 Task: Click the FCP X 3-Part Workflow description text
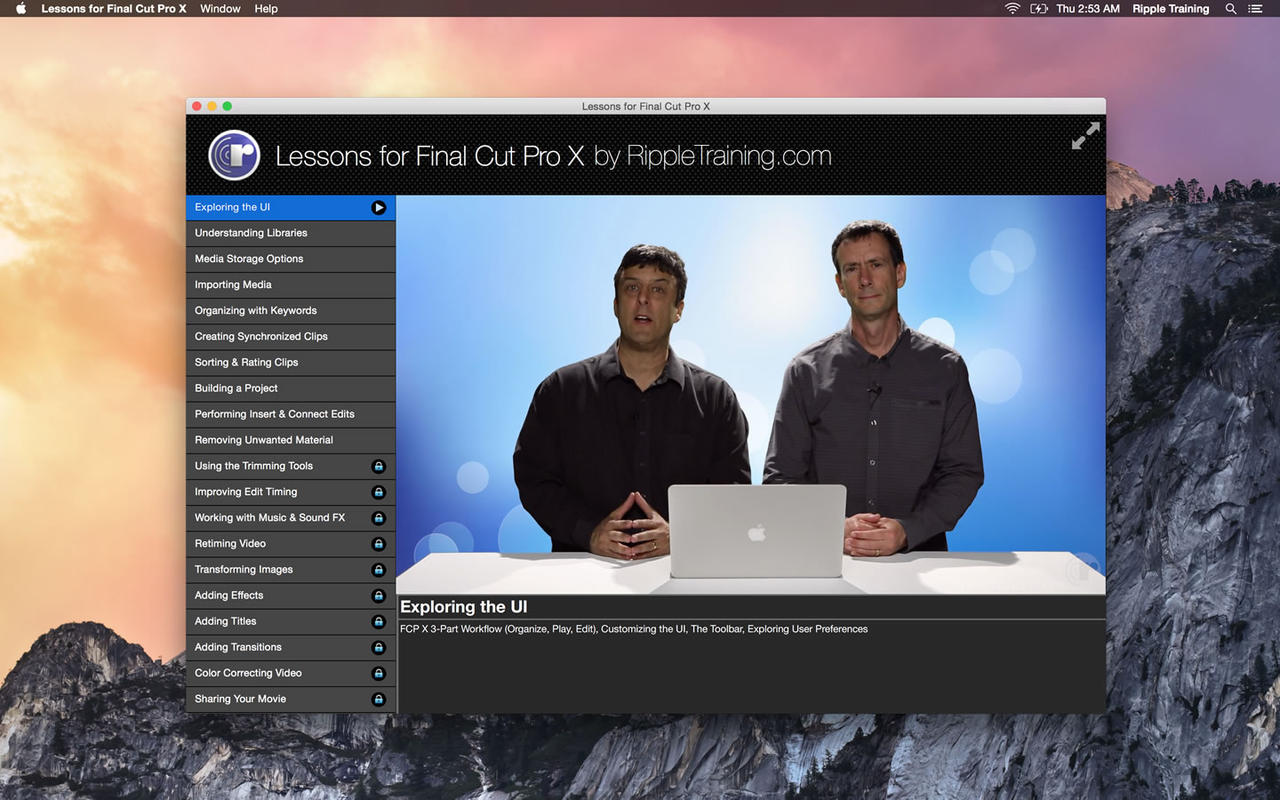[x=634, y=629]
